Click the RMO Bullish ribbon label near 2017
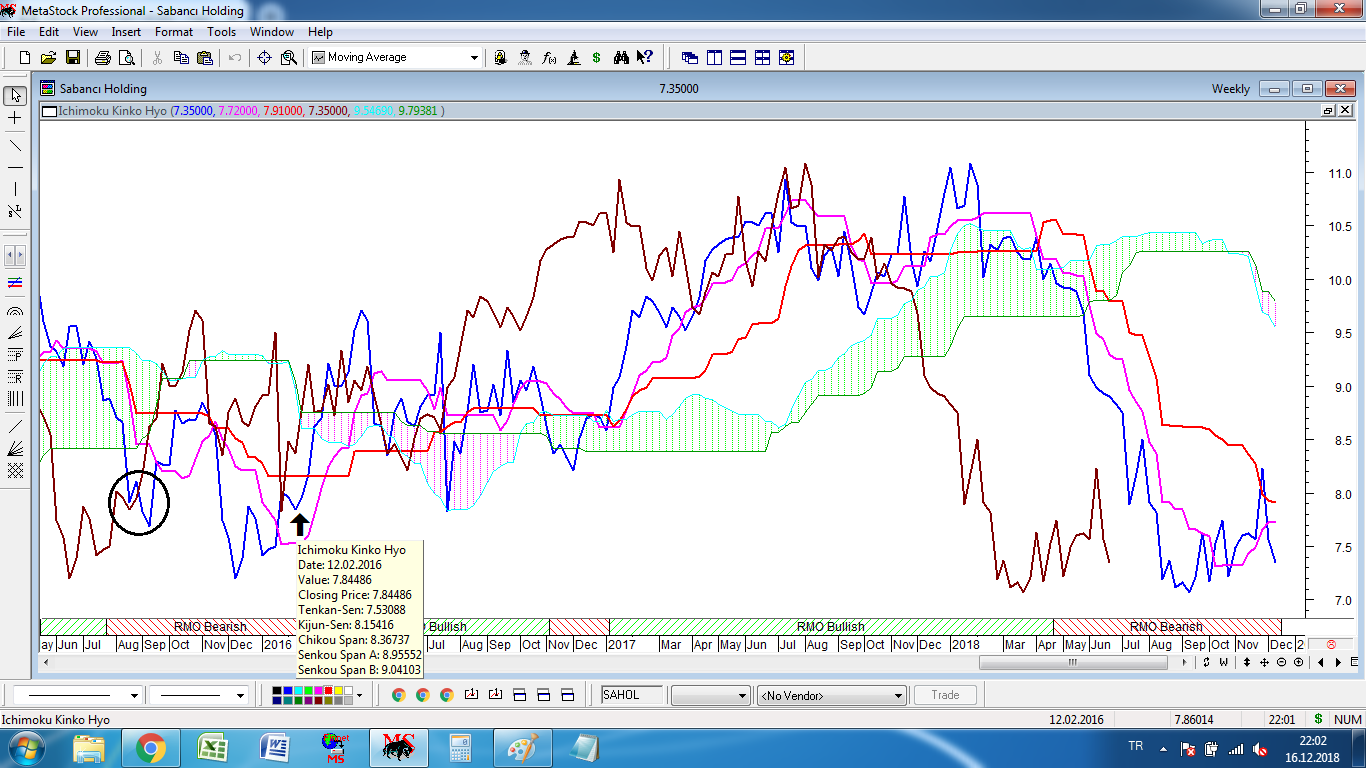1366x768 pixels. (x=831, y=627)
